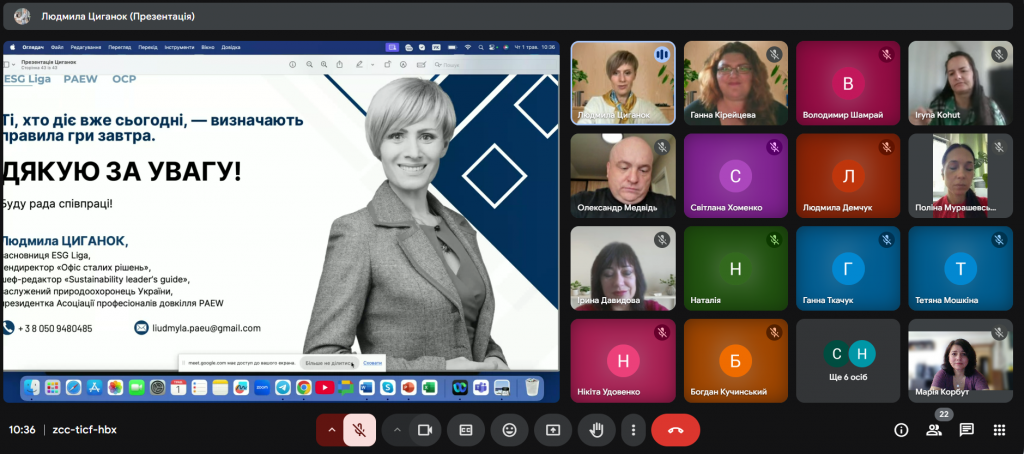Select Марія Корбут video tile
Image resolution: width=1024 pixels, height=454 pixels.
(x=961, y=361)
